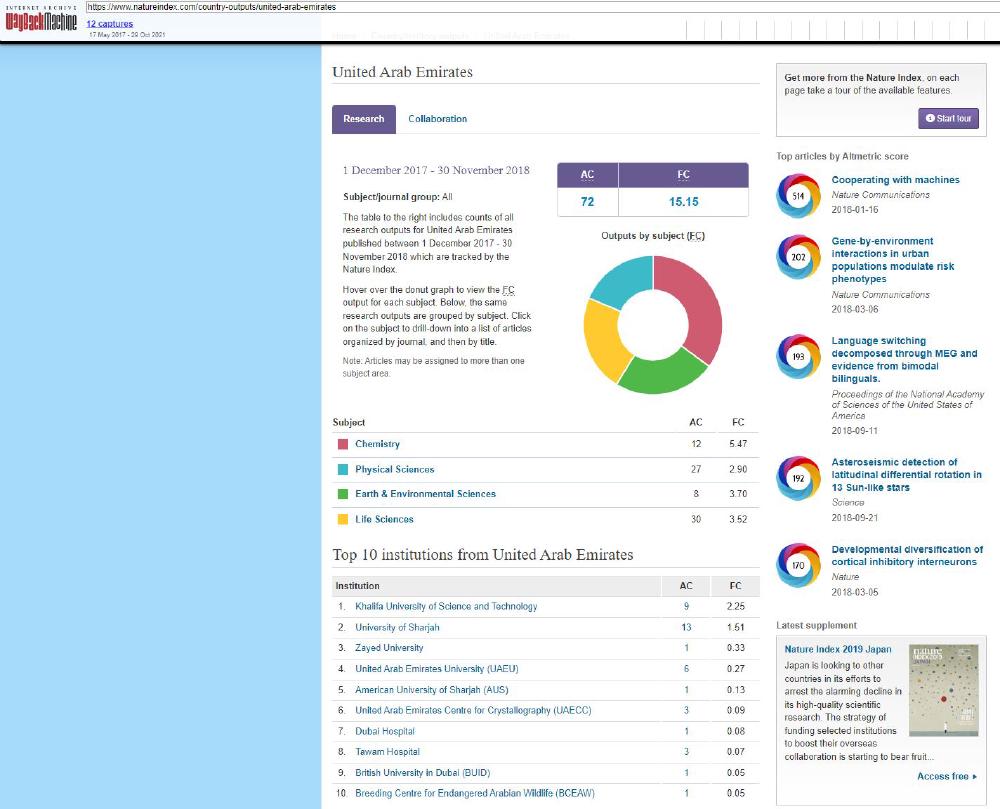
Task: Open the Life Sciences subject link
Action: (385, 520)
